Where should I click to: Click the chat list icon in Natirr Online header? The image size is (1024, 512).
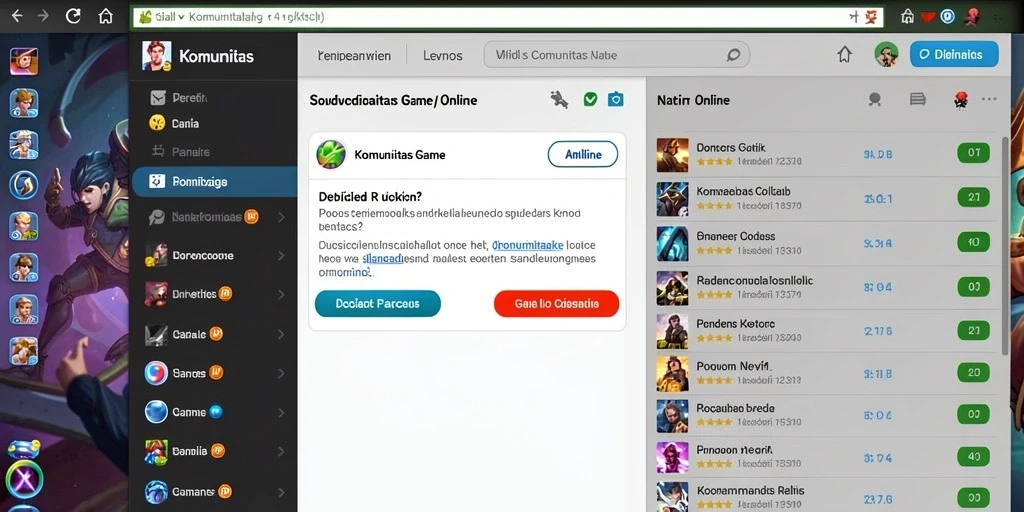point(918,99)
